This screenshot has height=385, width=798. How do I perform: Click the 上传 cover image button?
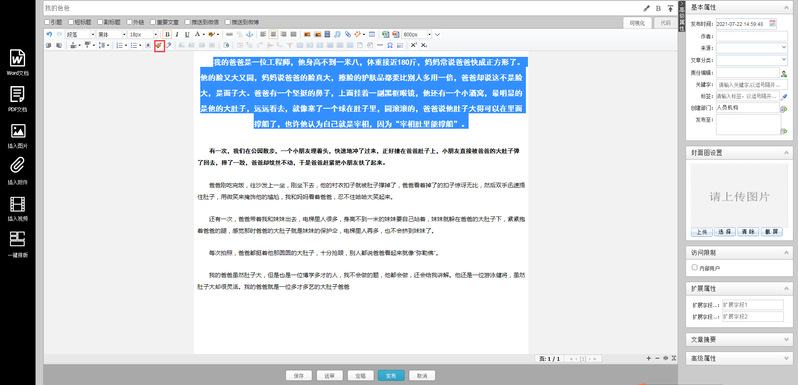tap(701, 232)
